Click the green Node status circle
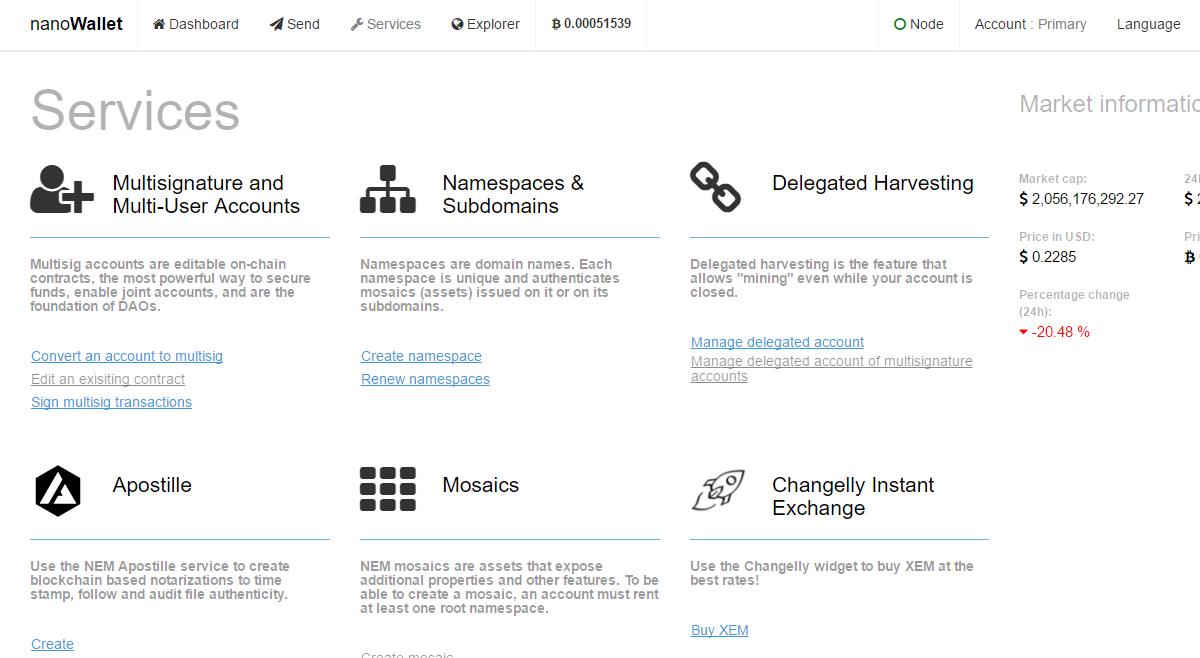This screenshot has height=658, width=1200. tap(900, 24)
